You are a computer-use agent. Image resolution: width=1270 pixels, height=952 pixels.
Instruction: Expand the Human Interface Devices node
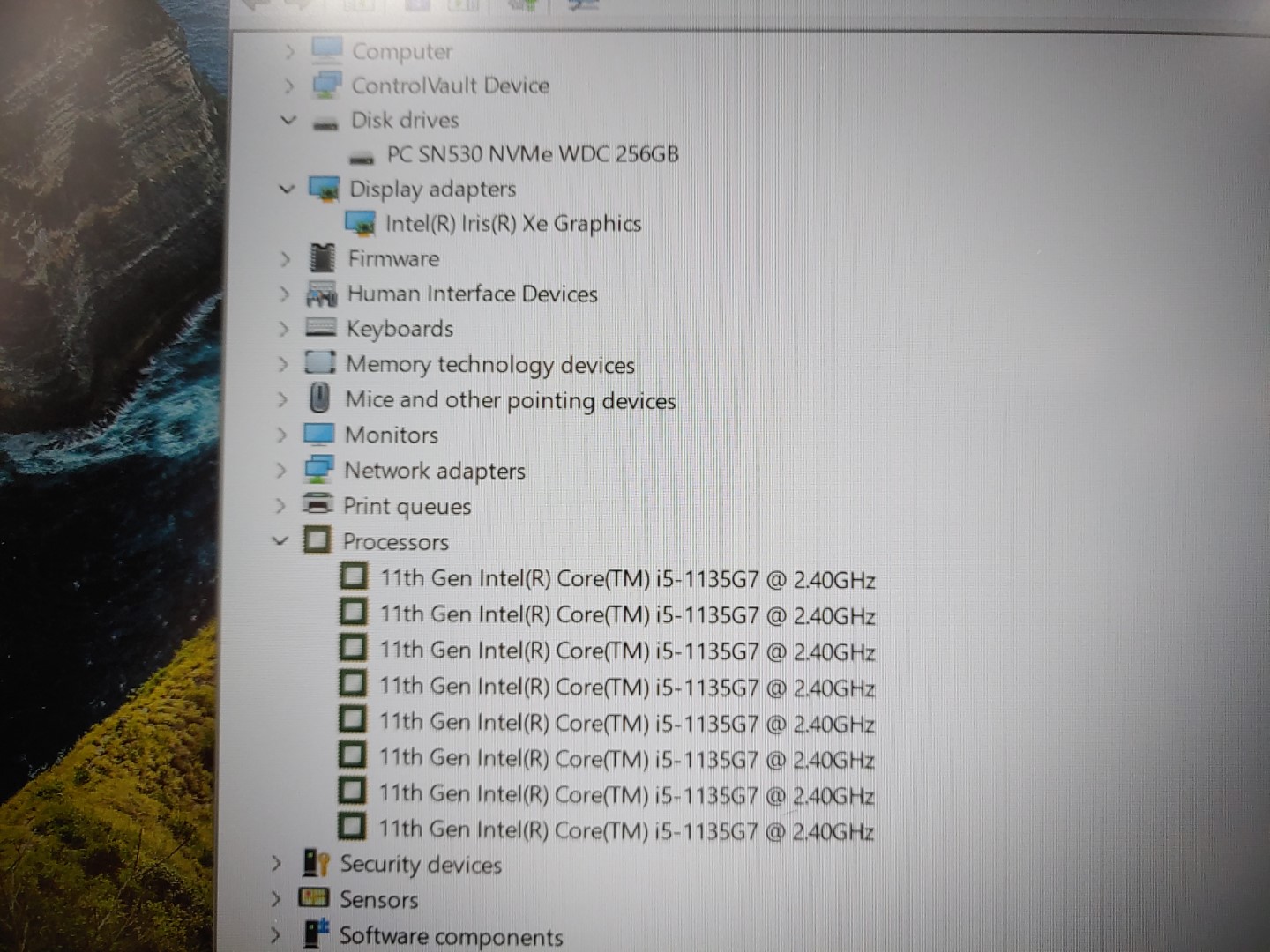(284, 294)
